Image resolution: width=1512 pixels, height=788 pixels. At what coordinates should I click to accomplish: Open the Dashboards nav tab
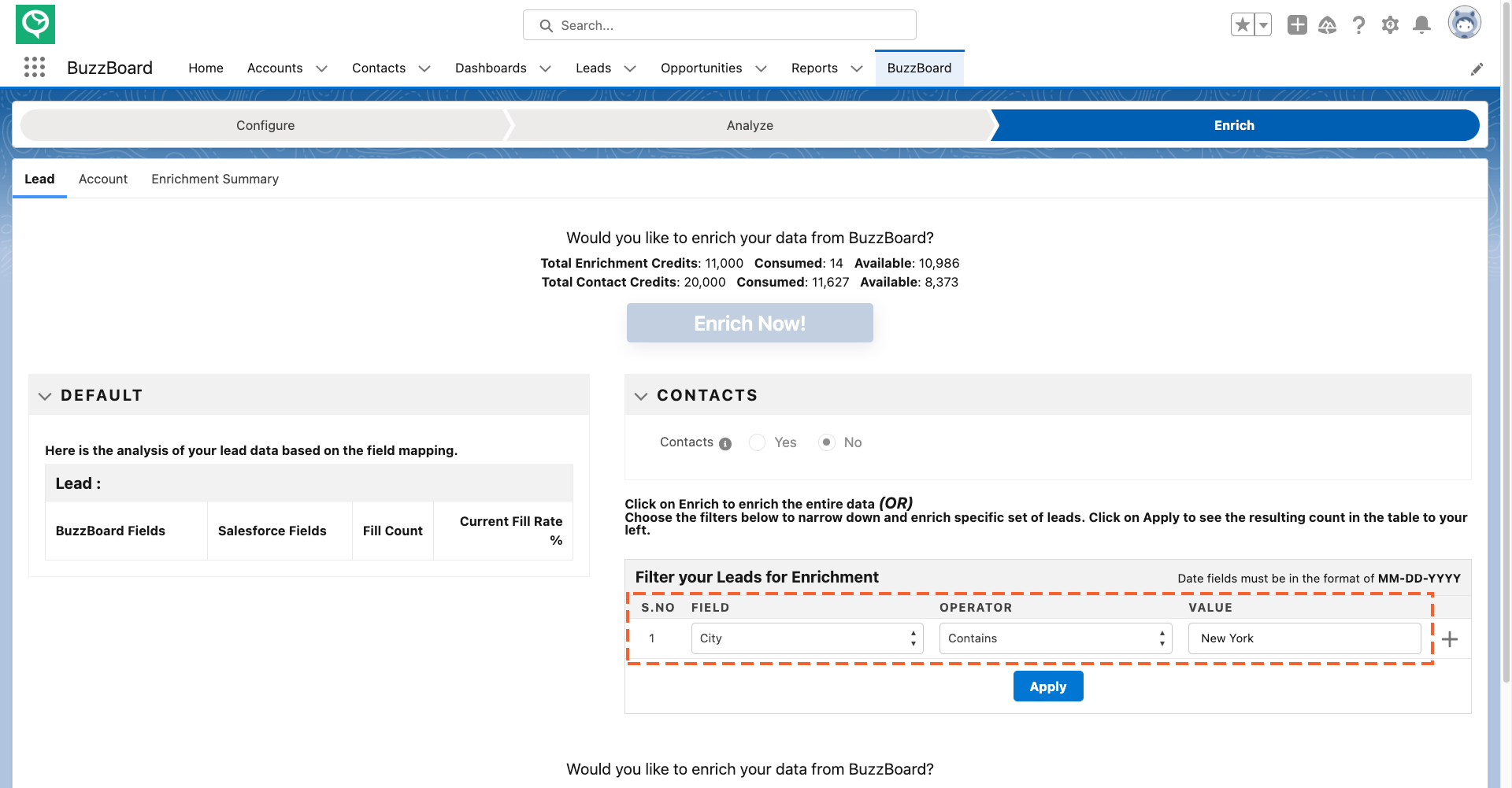point(491,68)
